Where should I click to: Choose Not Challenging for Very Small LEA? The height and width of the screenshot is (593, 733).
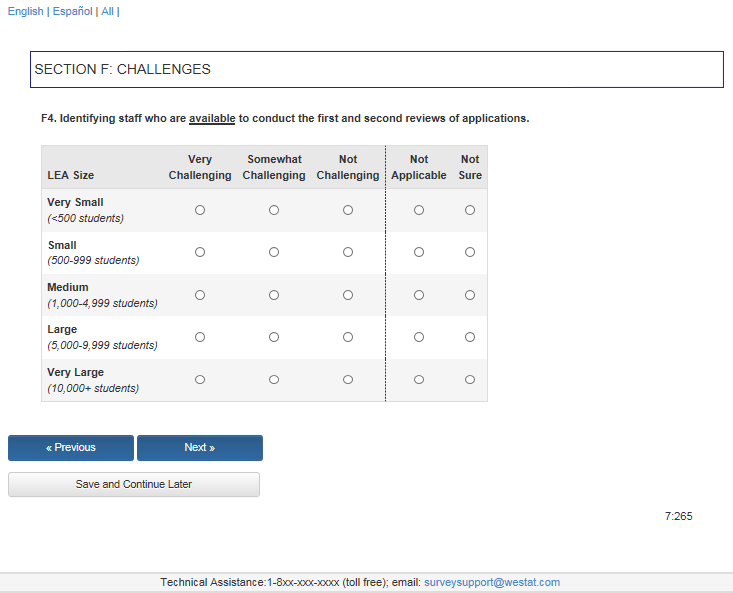click(348, 210)
